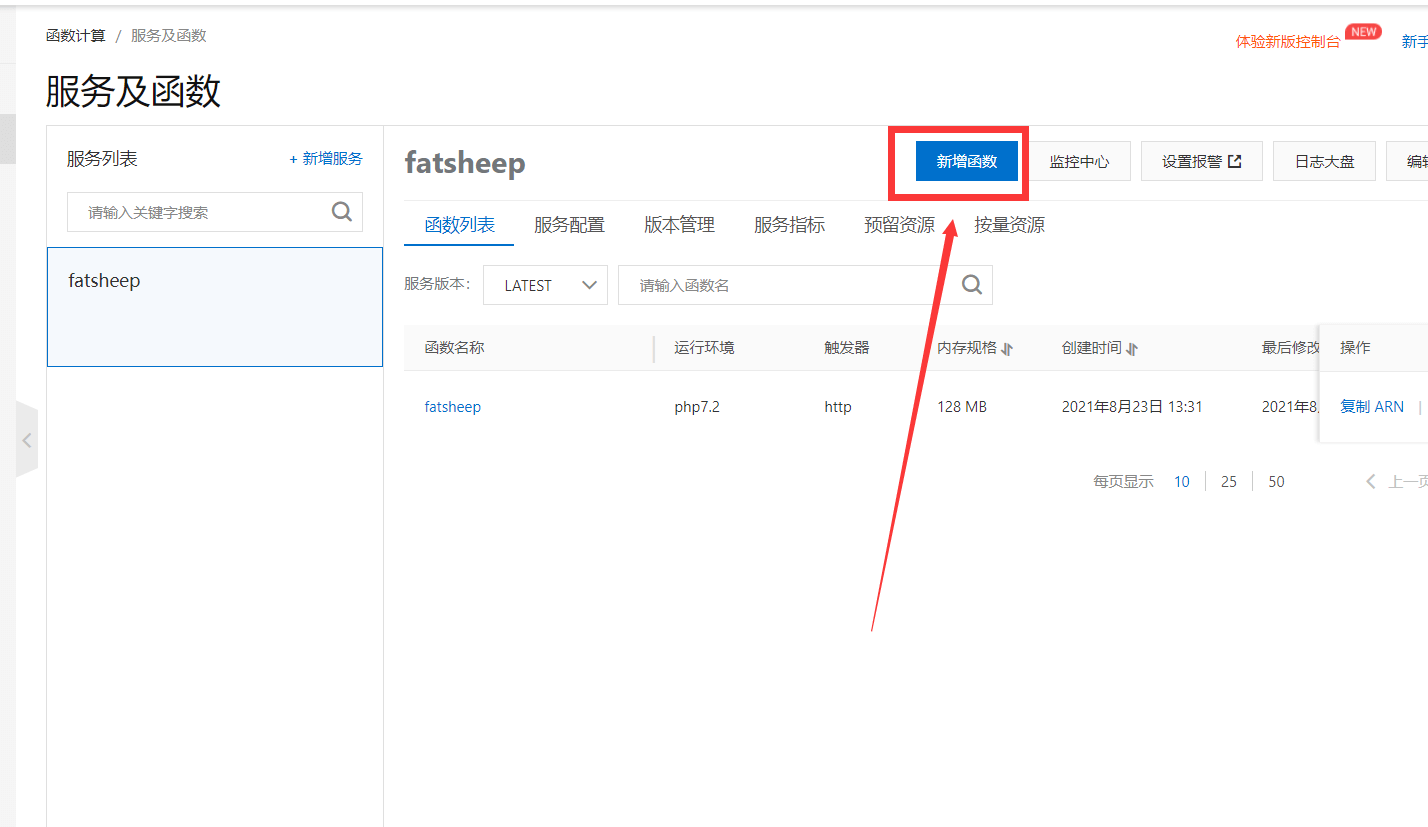Open the fatsheep function link in table
1428x827 pixels.
453,407
